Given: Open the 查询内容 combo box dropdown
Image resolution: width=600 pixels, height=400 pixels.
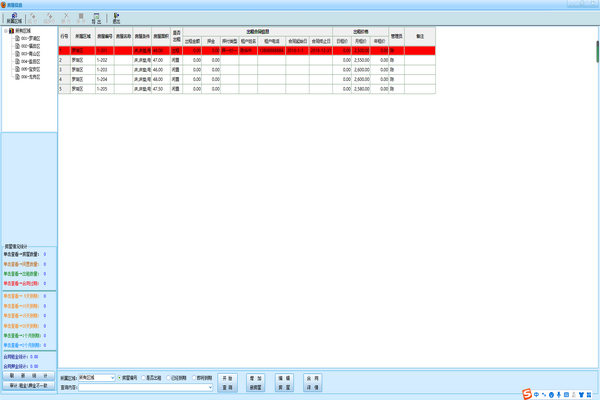Looking at the screenshot, I should [210, 387].
